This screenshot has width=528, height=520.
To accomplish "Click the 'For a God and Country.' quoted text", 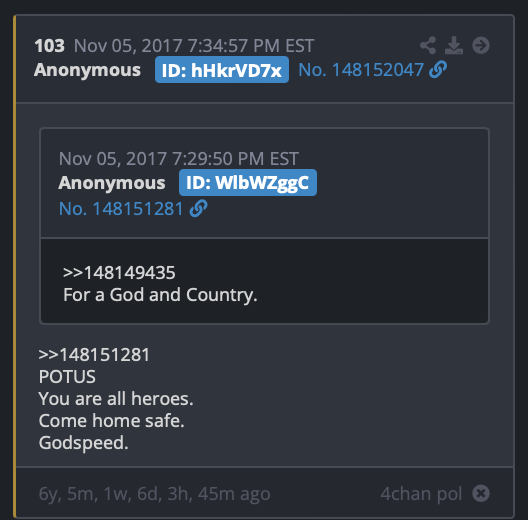I will pyautogui.click(x=160, y=295).
